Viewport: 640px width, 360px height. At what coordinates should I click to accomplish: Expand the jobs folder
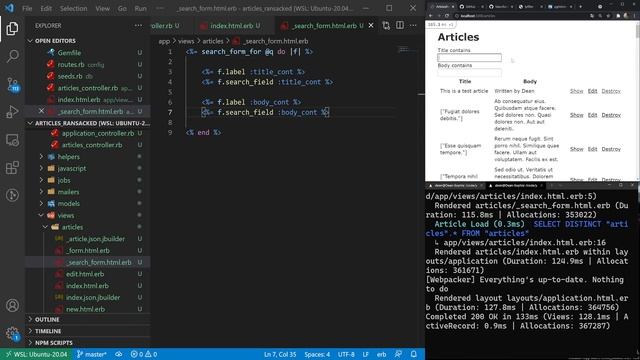pos(64,180)
